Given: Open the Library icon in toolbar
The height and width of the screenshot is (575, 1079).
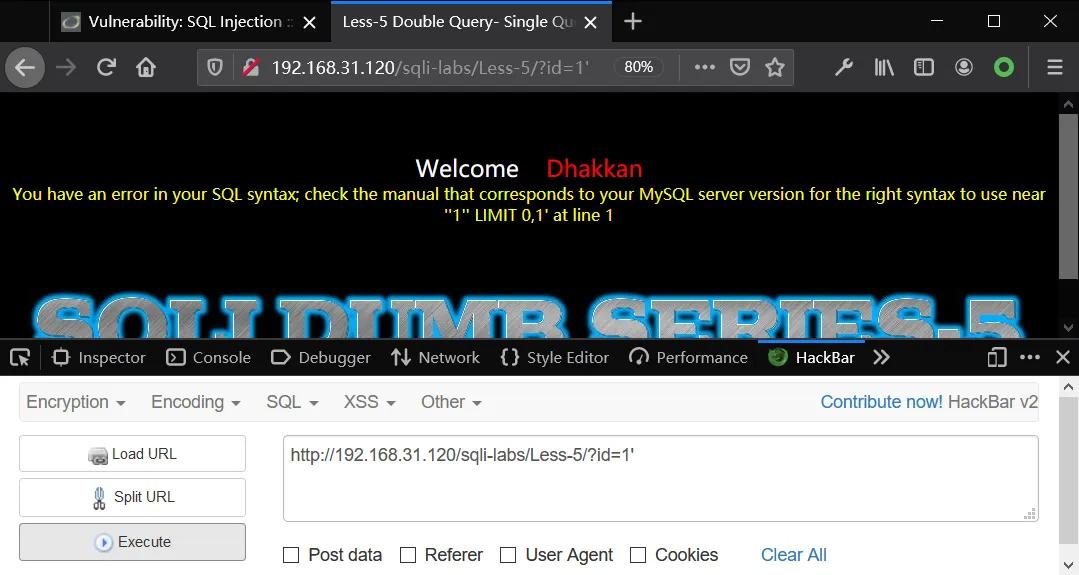Looking at the screenshot, I should point(884,67).
